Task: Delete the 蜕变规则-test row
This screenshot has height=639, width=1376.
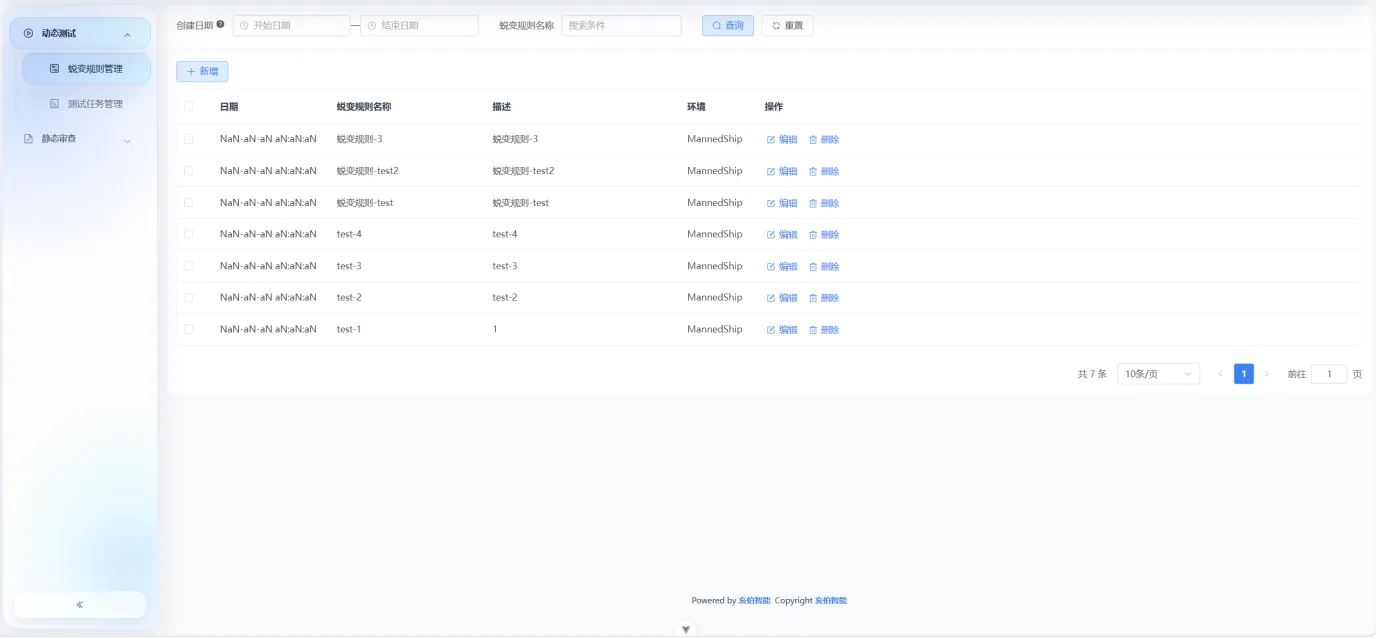Action: (x=824, y=203)
